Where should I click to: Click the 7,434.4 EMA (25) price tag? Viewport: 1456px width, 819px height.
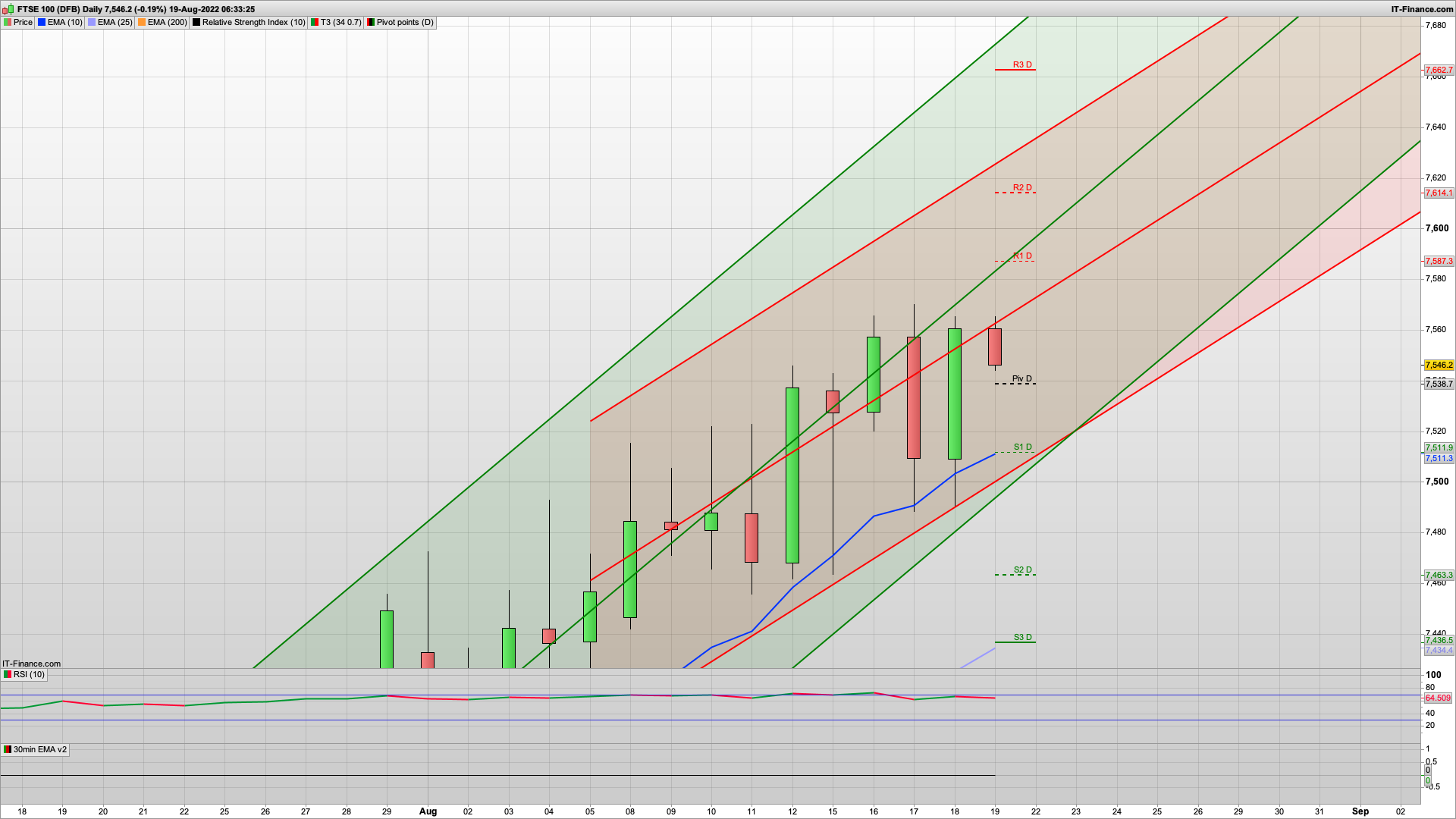(1439, 650)
